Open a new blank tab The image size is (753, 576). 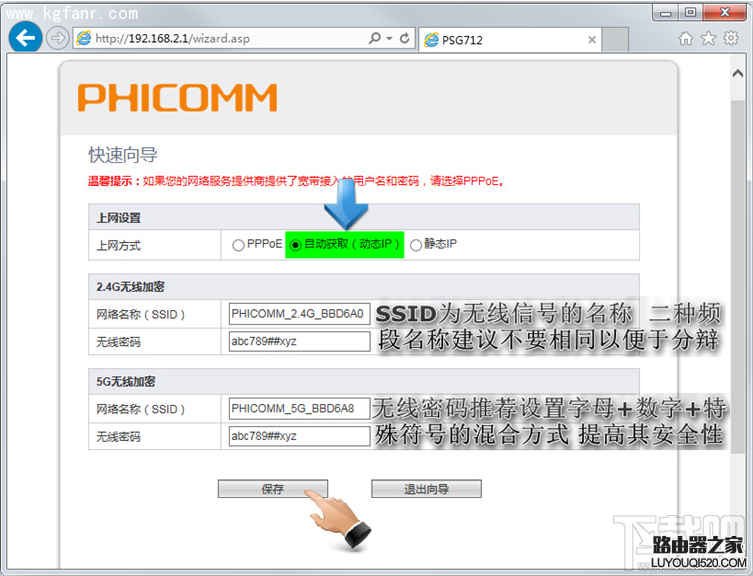pyautogui.click(x=615, y=39)
